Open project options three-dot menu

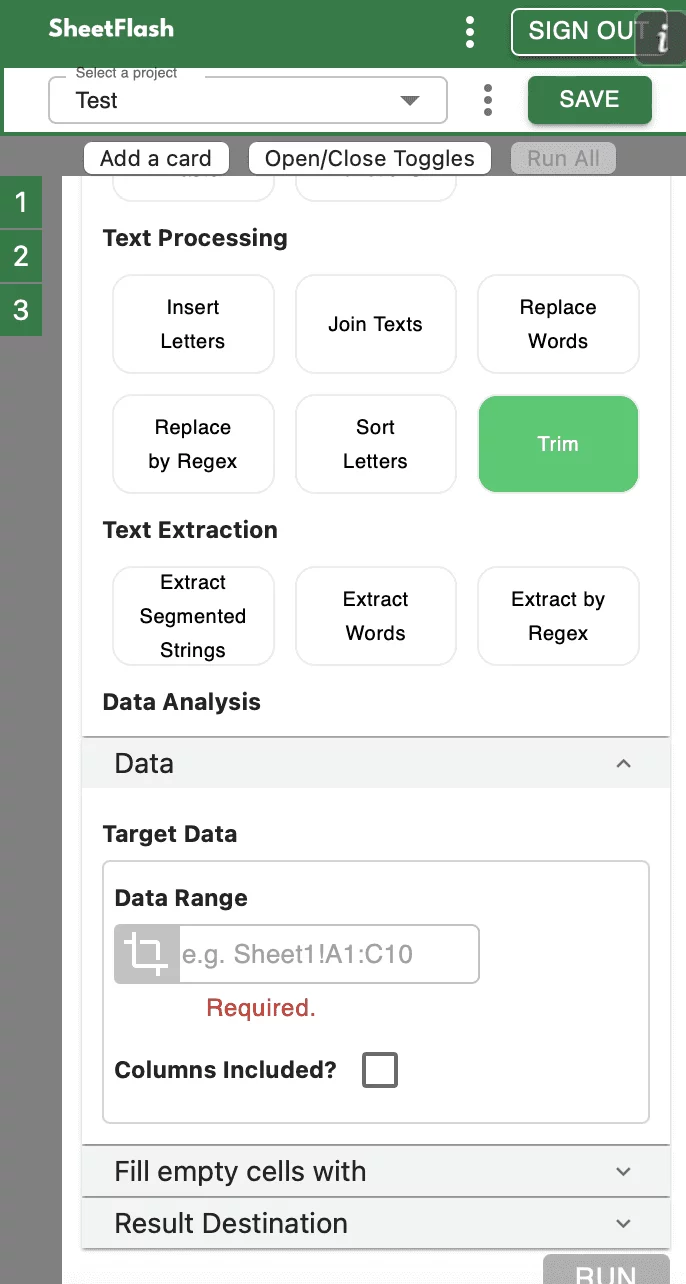click(487, 100)
